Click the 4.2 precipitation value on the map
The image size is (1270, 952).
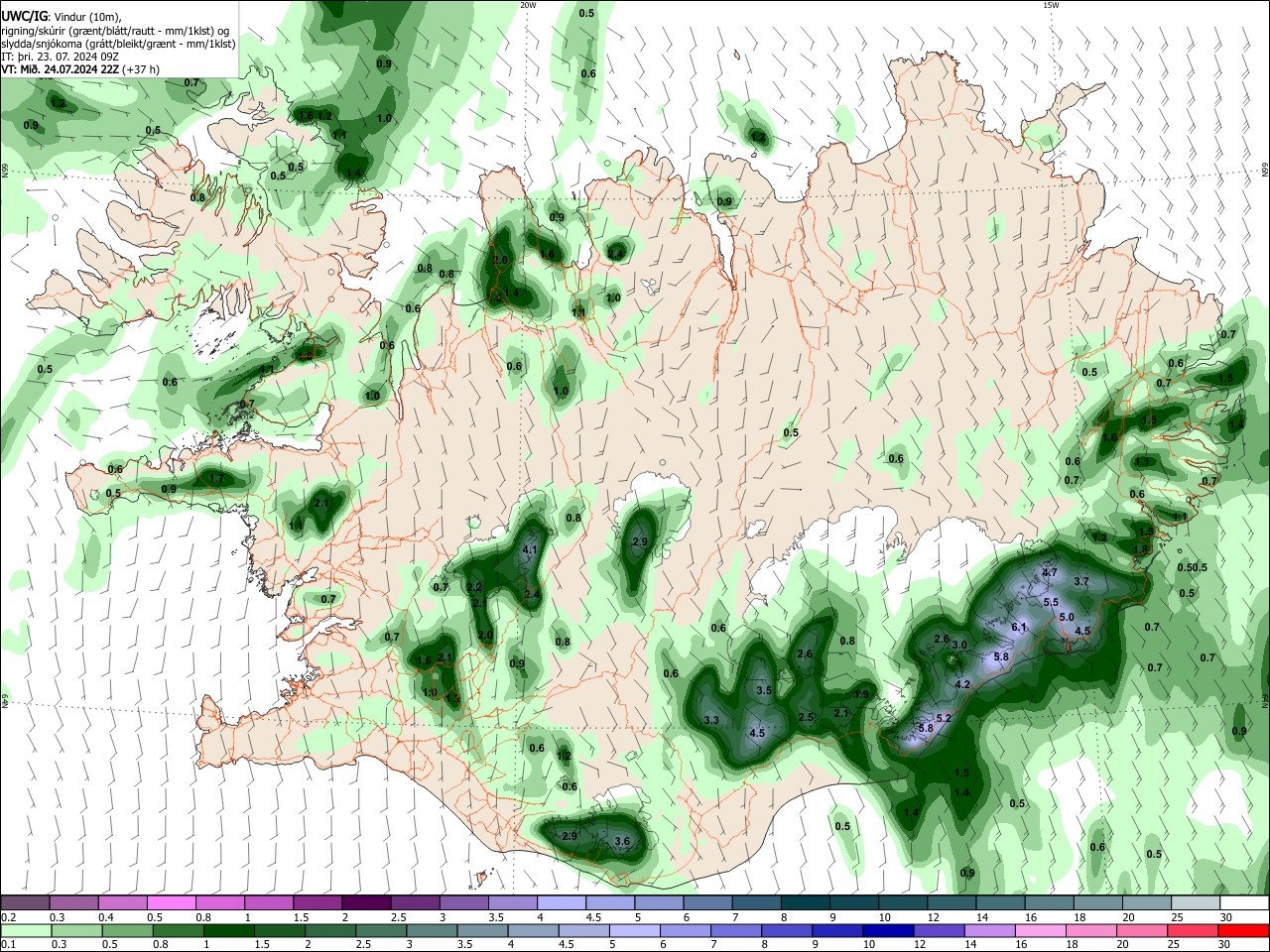point(961,685)
